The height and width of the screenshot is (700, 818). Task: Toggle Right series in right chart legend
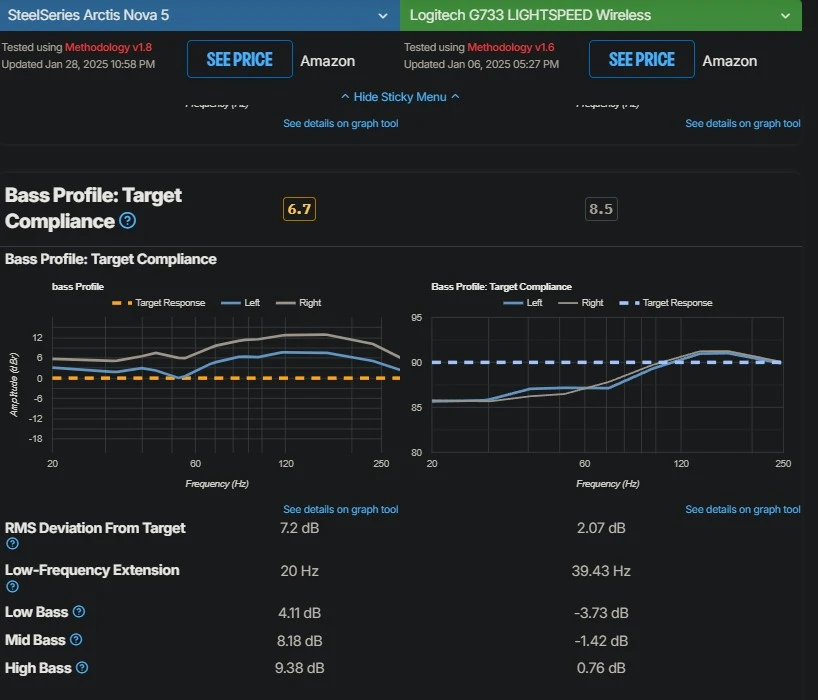tap(581, 303)
